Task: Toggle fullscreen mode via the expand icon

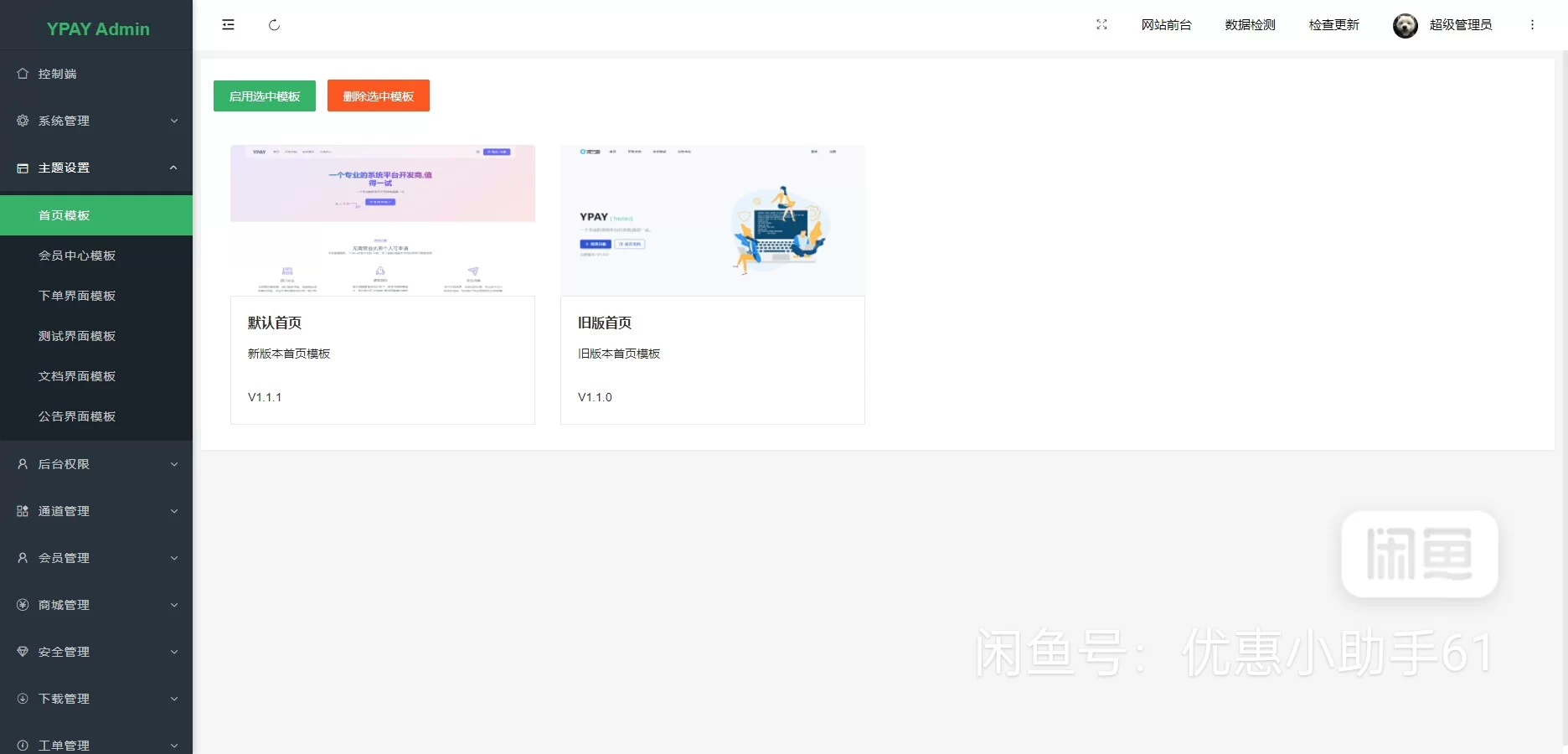Action: (1101, 24)
